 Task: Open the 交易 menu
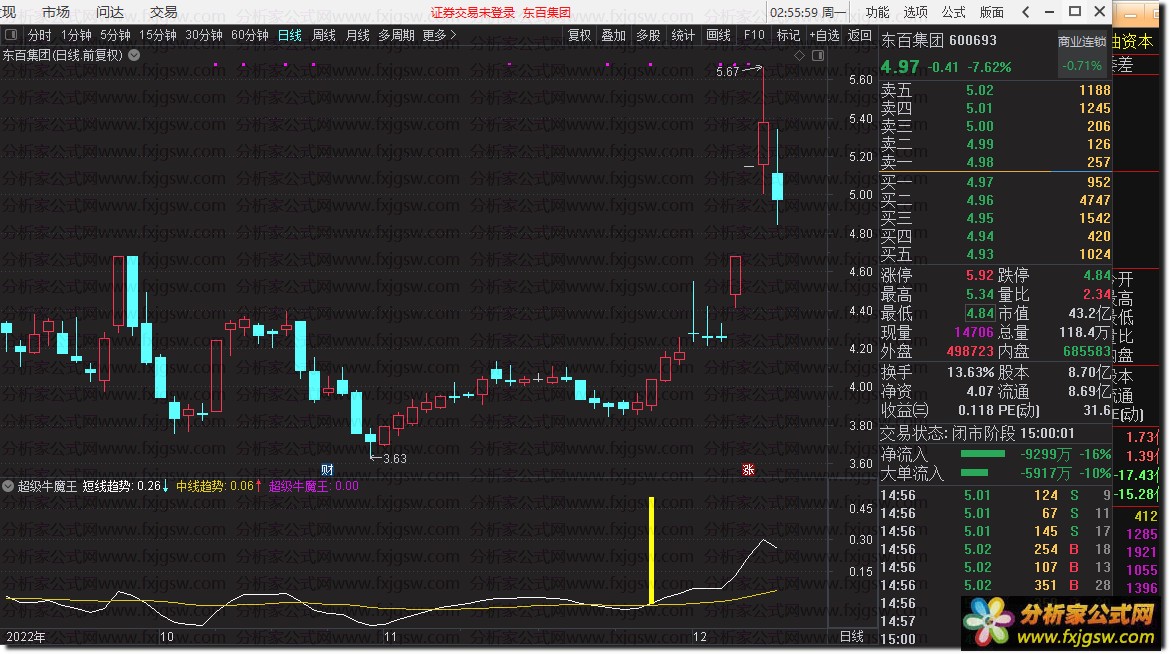[x=164, y=12]
